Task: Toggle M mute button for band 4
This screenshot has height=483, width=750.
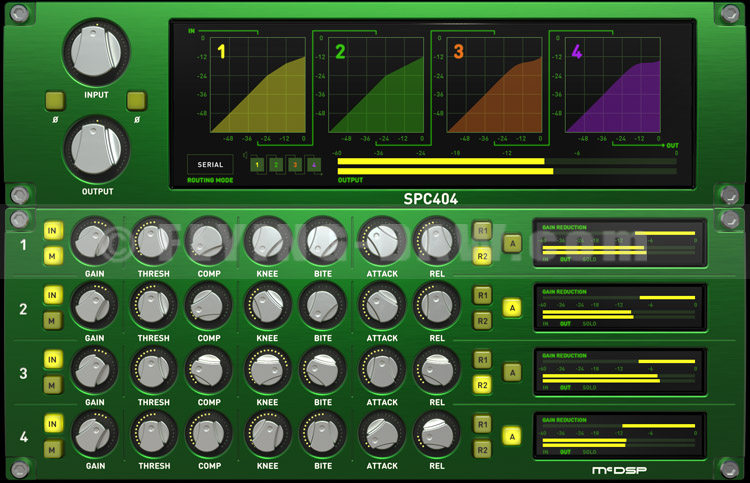Action: tap(53, 450)
